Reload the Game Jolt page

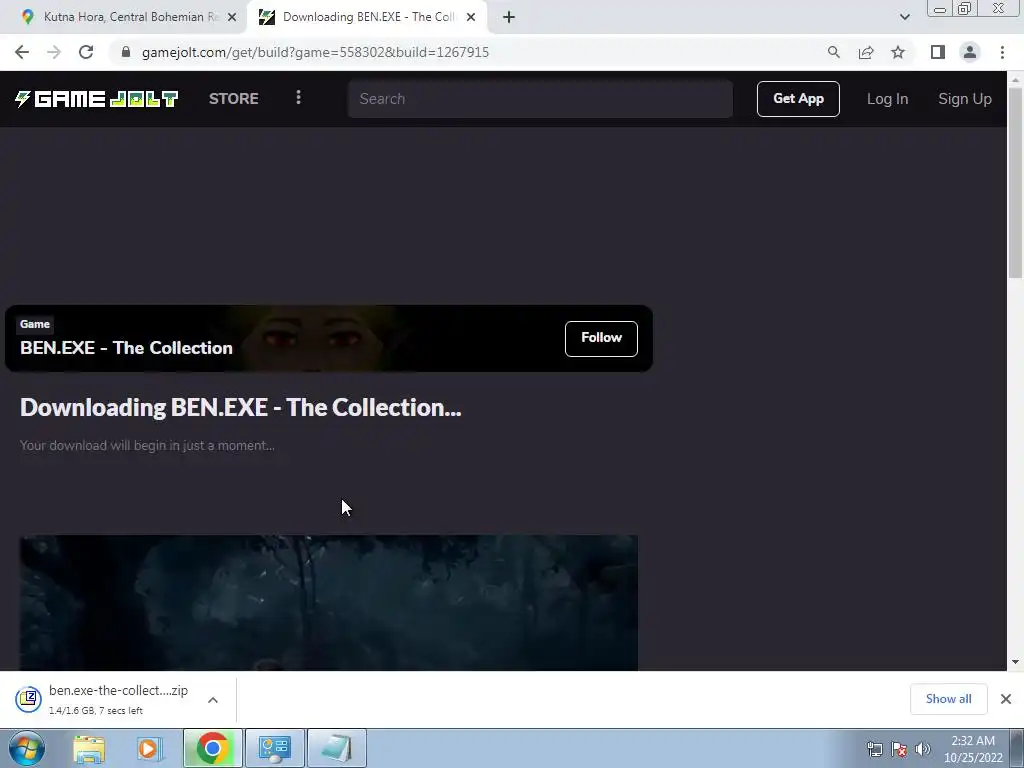pyautogui.click(x=86, y=52)
